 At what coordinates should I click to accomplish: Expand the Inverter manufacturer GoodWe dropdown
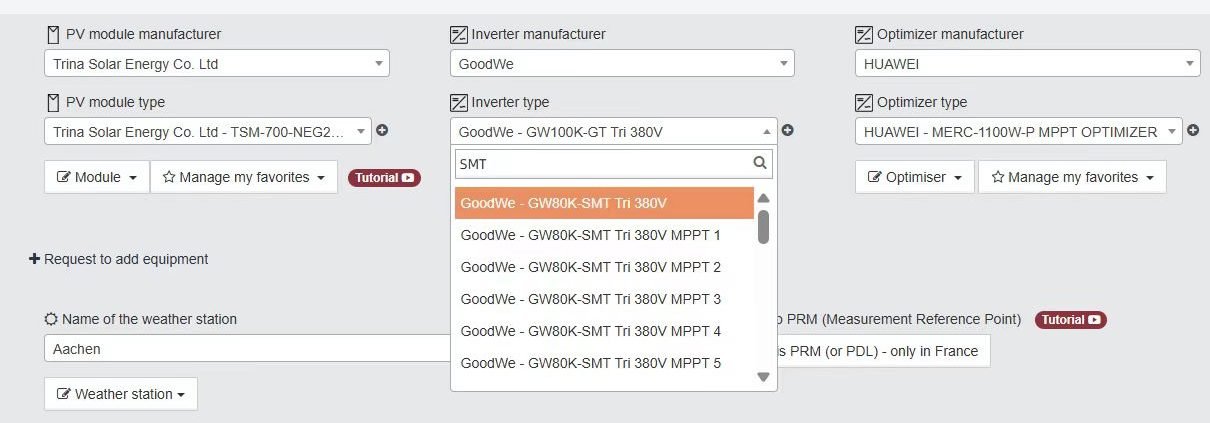[x=622, y=64]
